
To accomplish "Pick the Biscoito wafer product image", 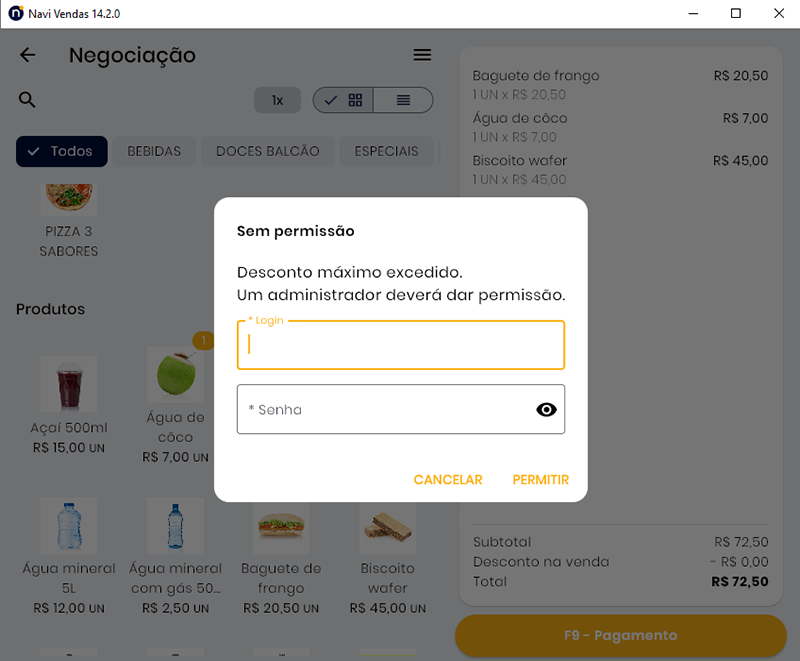I will pyautogui.click(x=387, y=526).
